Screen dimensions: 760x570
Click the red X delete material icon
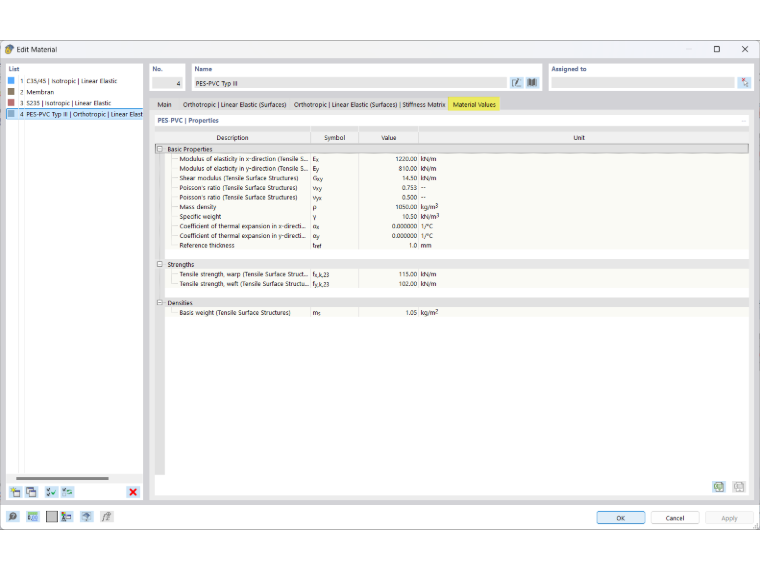(x=133, y=492)
